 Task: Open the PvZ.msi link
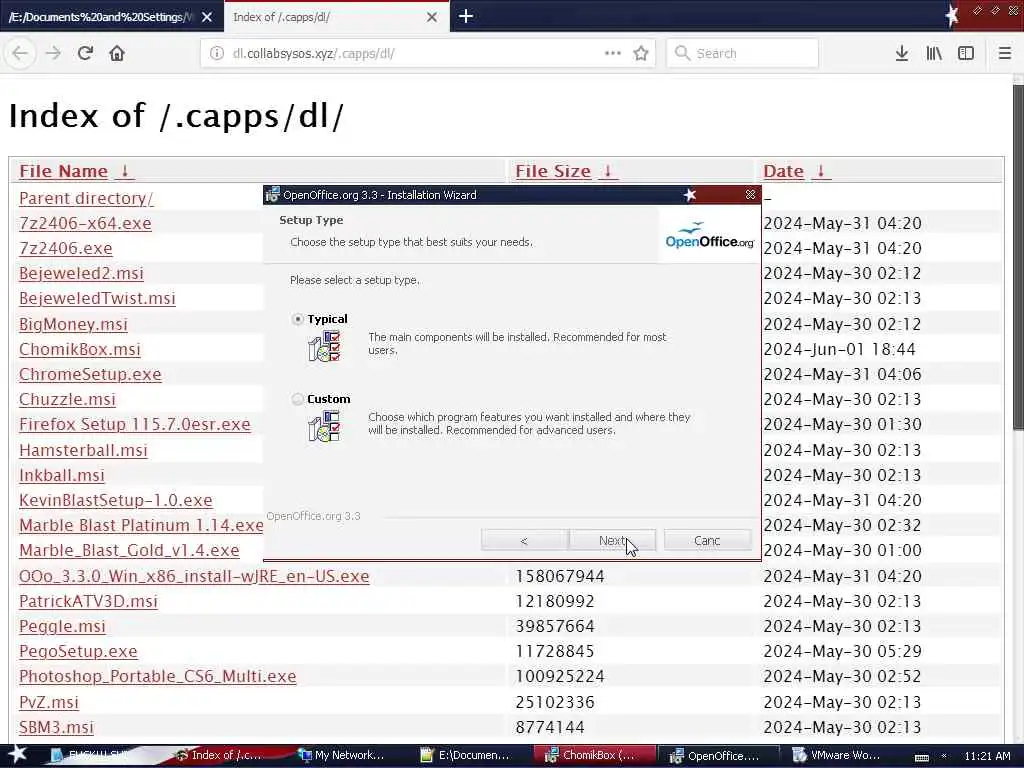(48, 702)
